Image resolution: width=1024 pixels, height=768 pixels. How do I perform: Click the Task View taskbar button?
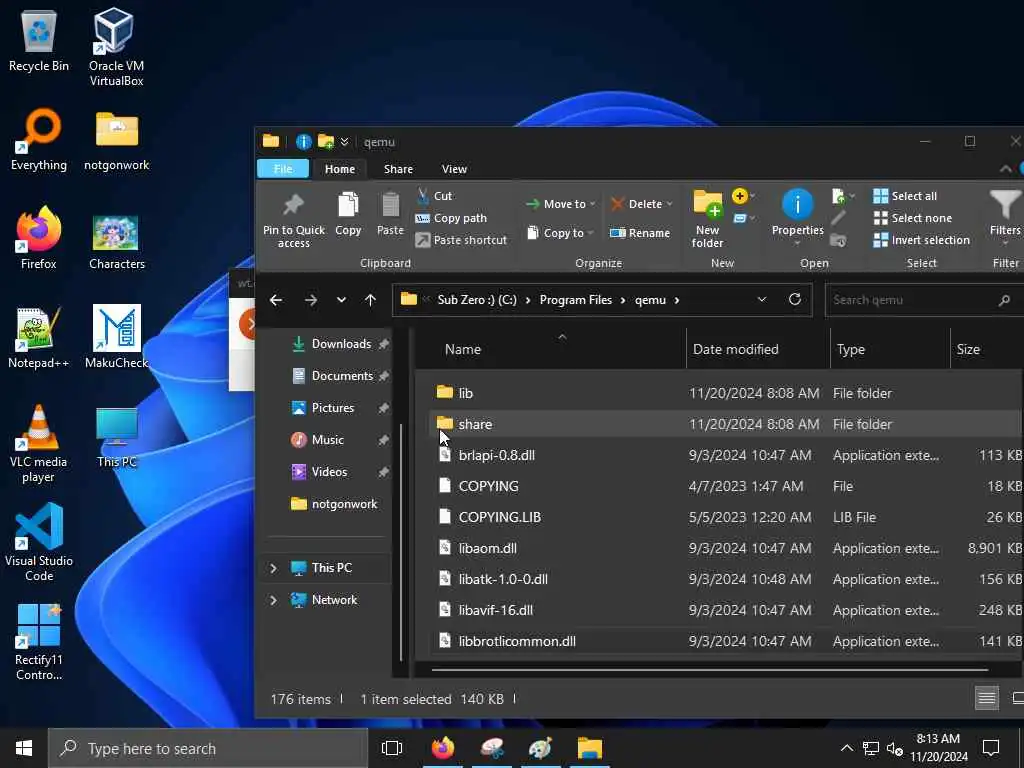(x=391, y=748)
